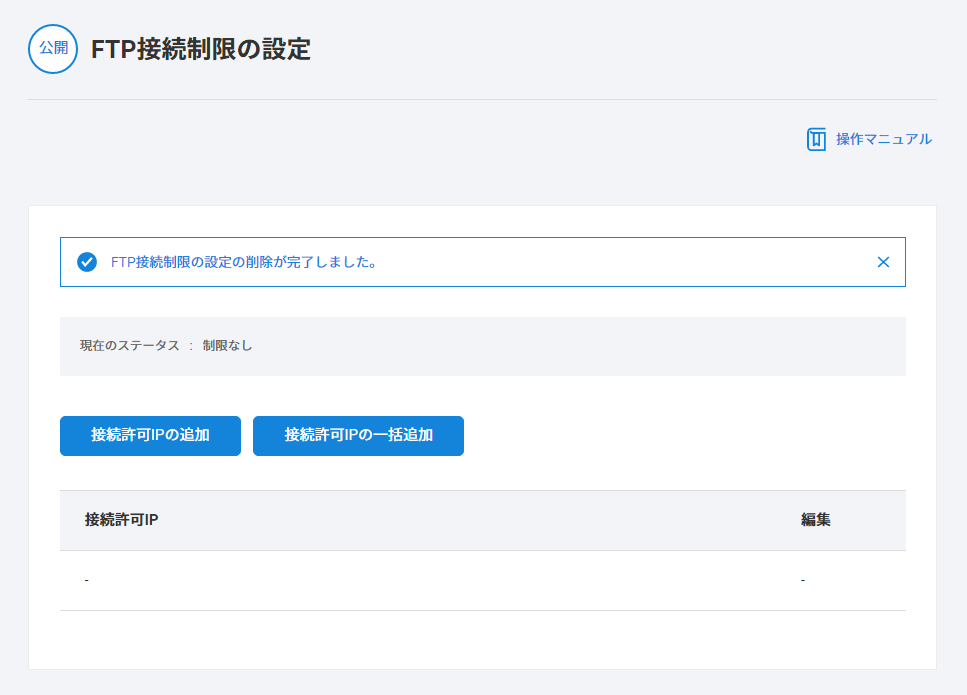Click the word FTP in the success notification
The height and width of the screenshot is (695, 967).
122,262
